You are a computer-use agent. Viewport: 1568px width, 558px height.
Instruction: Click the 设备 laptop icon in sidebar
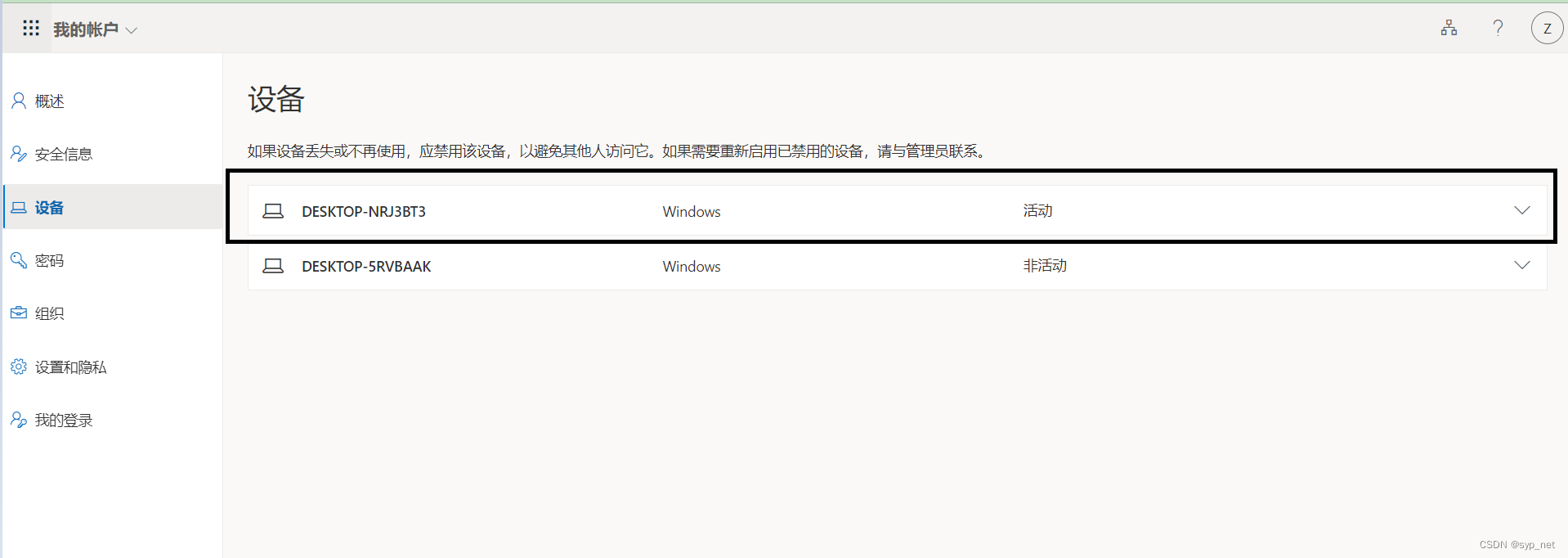[18, 208]
